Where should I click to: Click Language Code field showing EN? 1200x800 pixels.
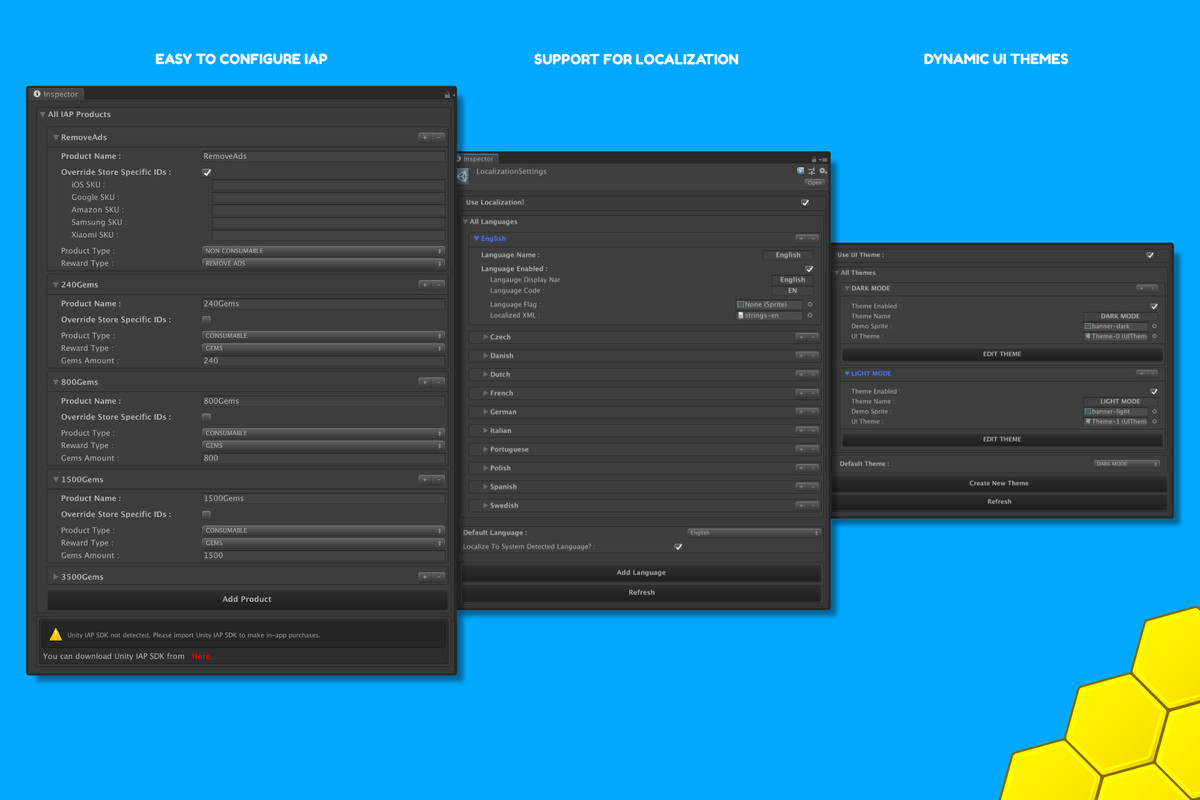point(792,291)
